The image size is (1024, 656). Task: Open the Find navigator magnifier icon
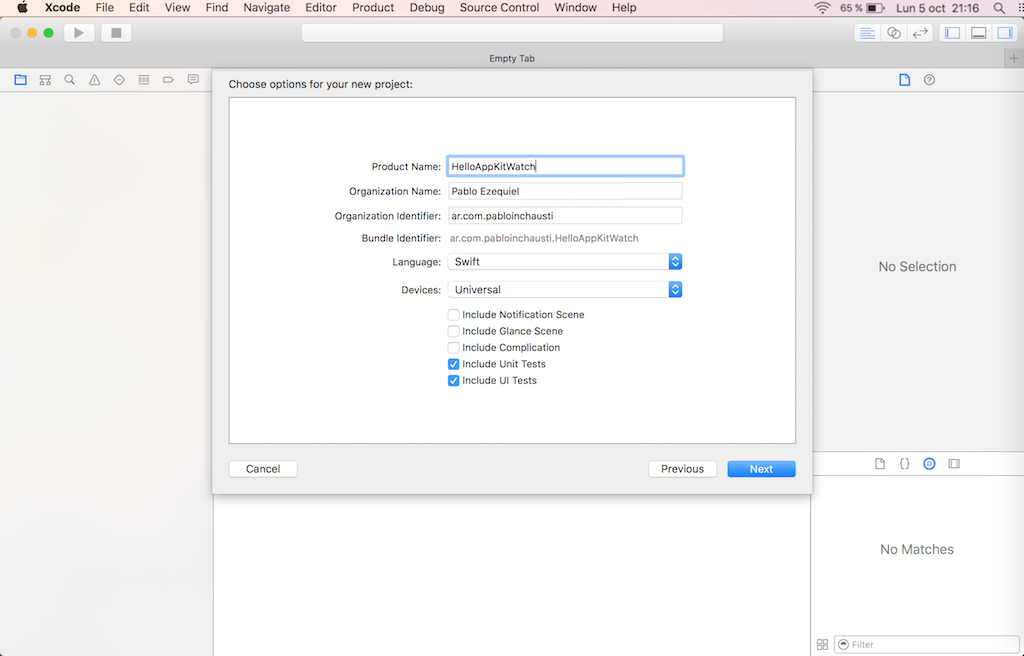pos(69,80)
